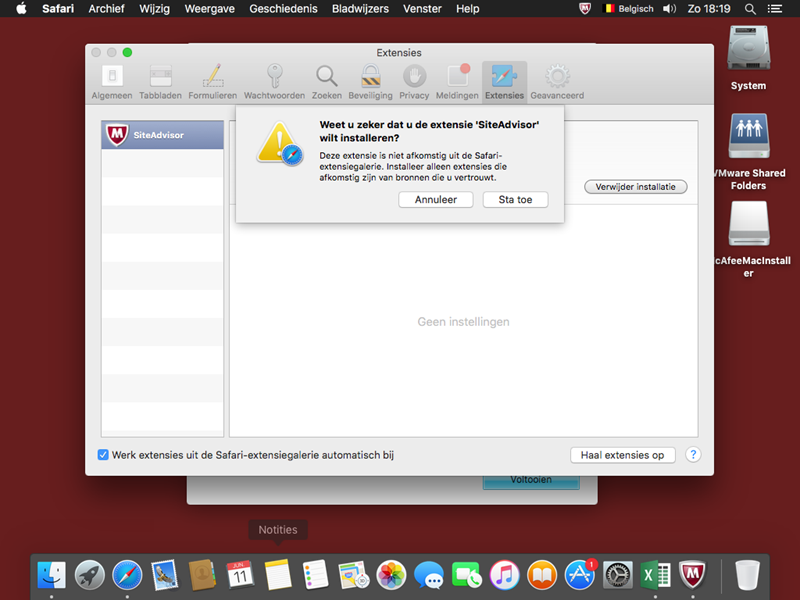Open the Venster menu

(x=422, y=9)
